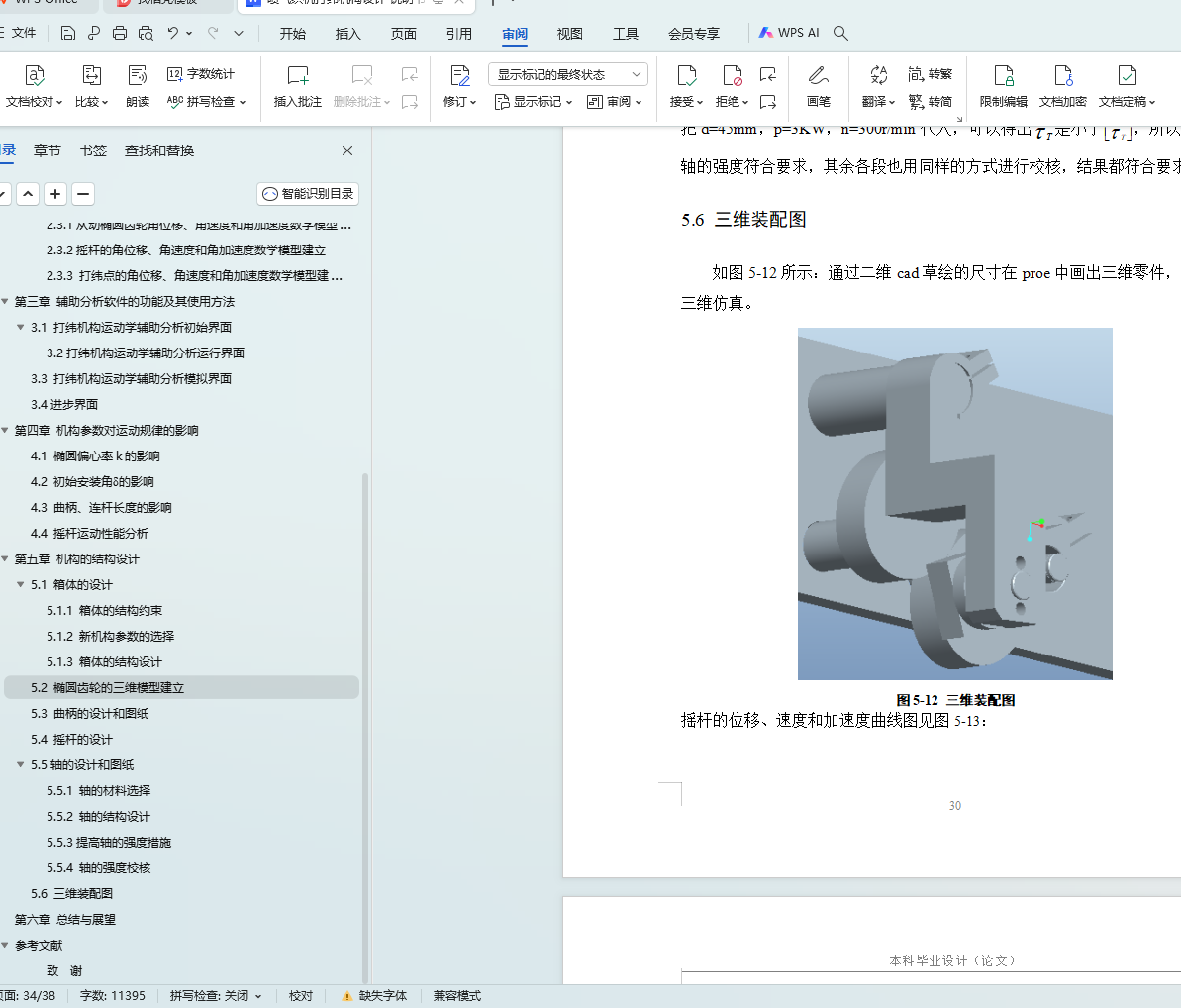Click 字数: 11395 in status bar
Screen dimensions: 1181x1008
112,996
